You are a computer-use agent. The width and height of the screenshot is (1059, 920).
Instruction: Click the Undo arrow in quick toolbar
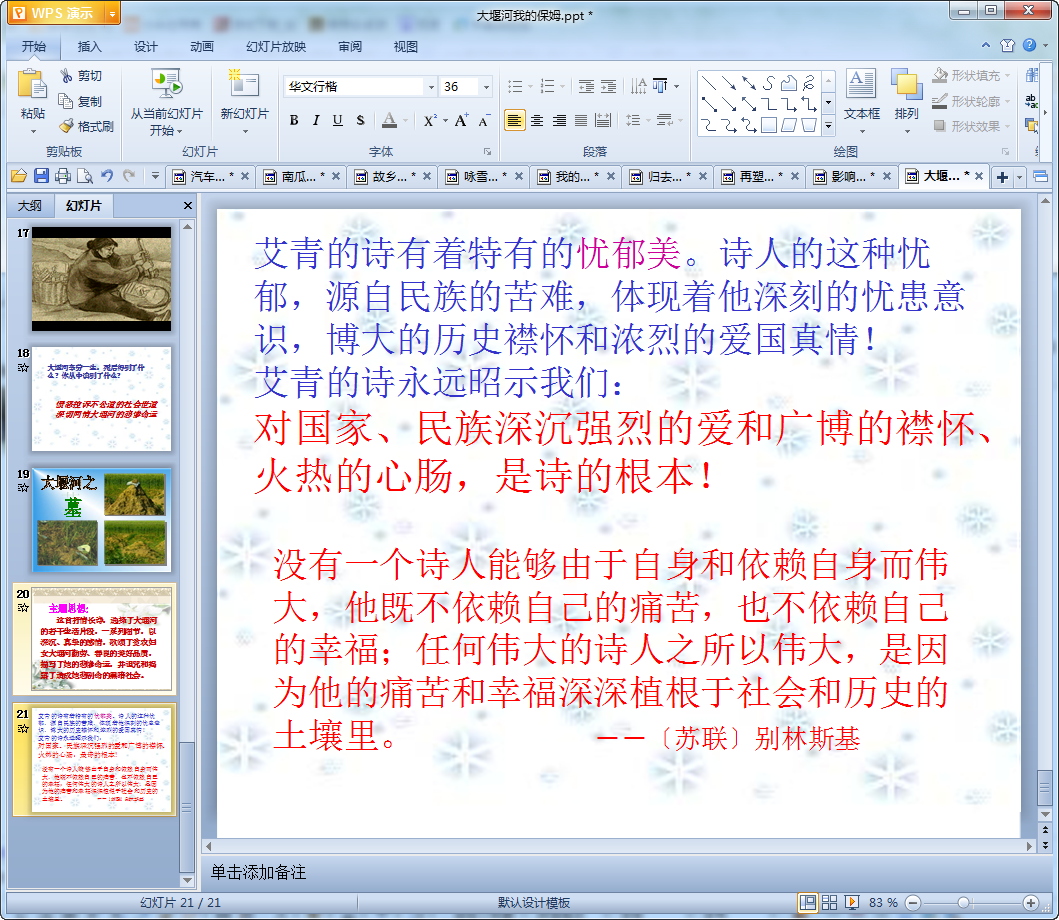pos(107,176)
